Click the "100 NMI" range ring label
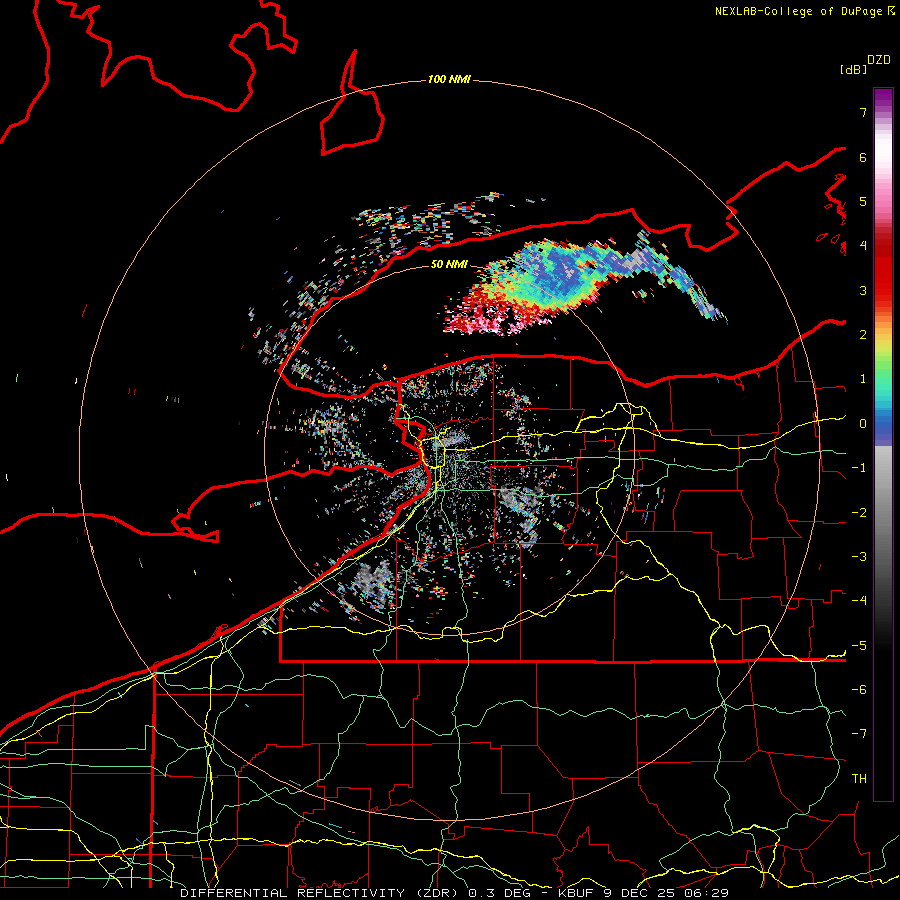 pyautogui.click(x=449, y=79)
